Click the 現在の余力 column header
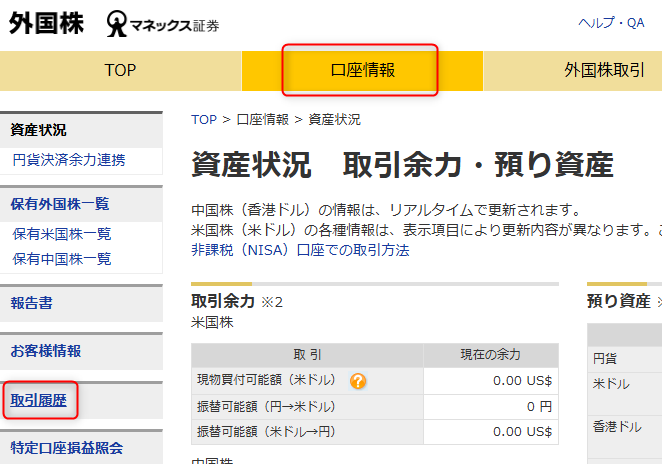Image resolution: width=662 pixels, height=464 pixels. coord(491,355)
